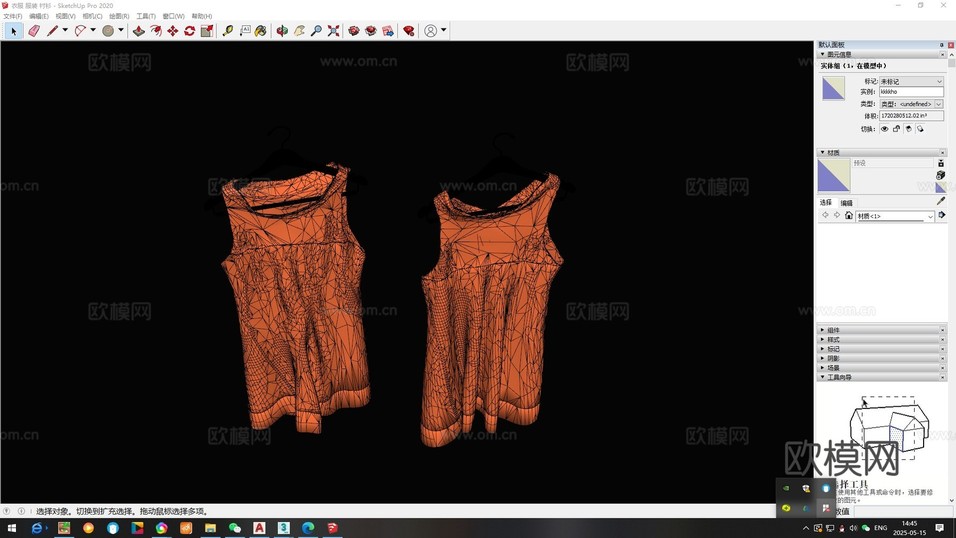This screenshot has width=956, height=538.
Task: Open Extension Warehouse from toolbar
Action: pos(371,30)
